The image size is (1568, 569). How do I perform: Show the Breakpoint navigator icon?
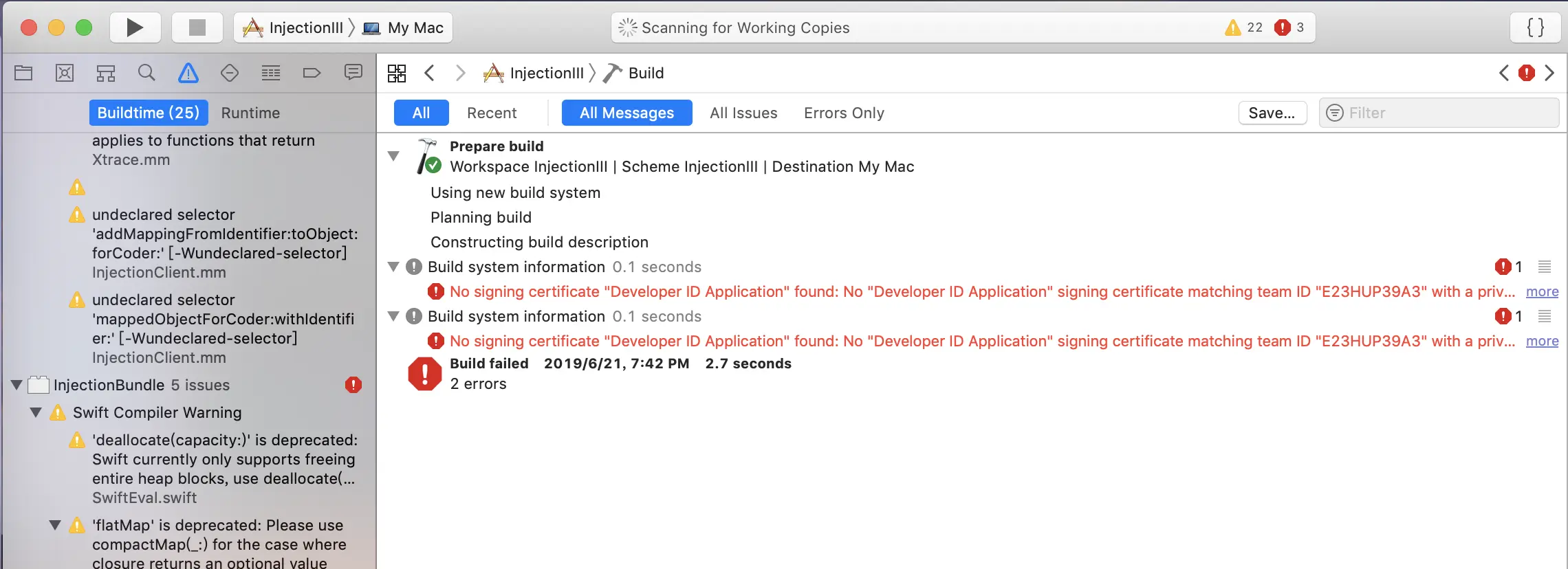[x=312, y=73]
